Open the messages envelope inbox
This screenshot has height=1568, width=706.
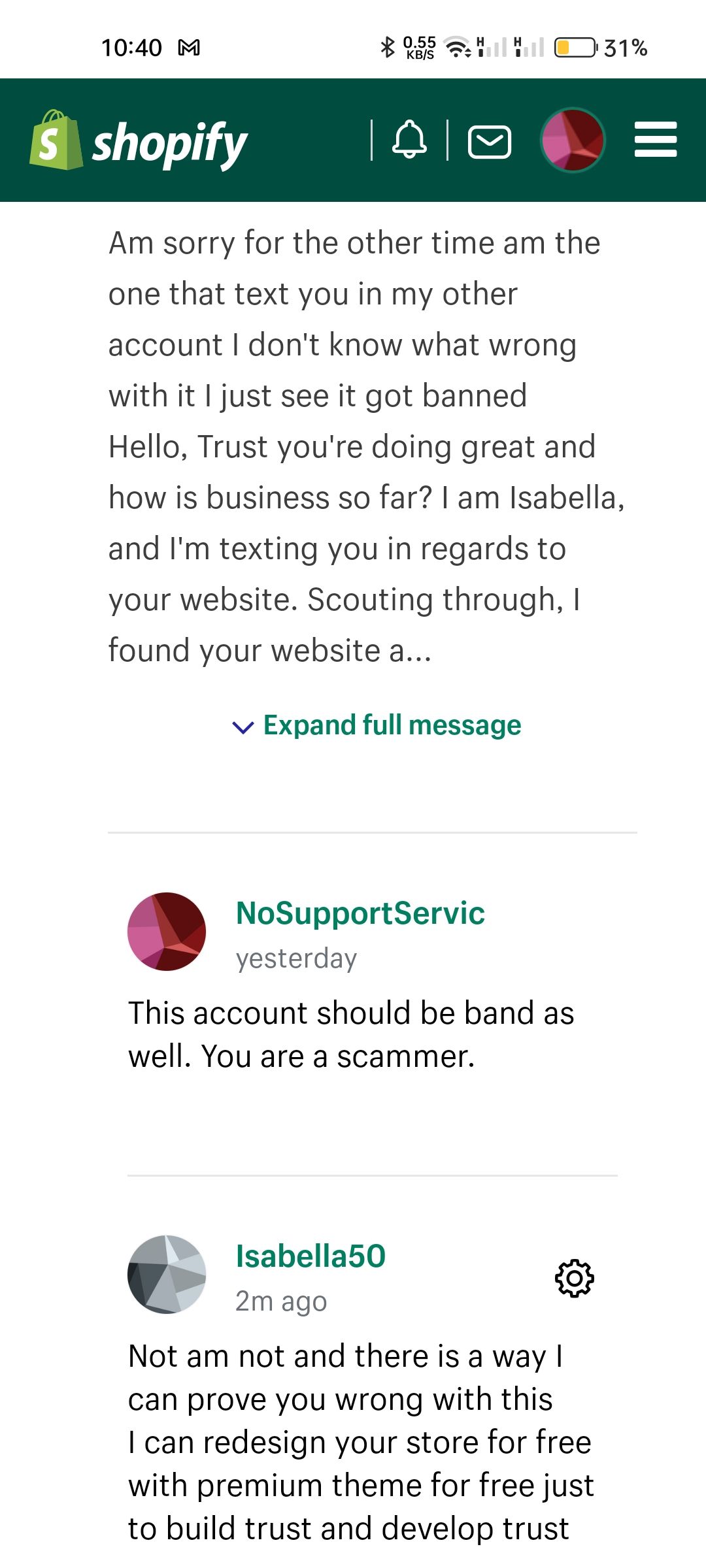(x=490, y=142)
